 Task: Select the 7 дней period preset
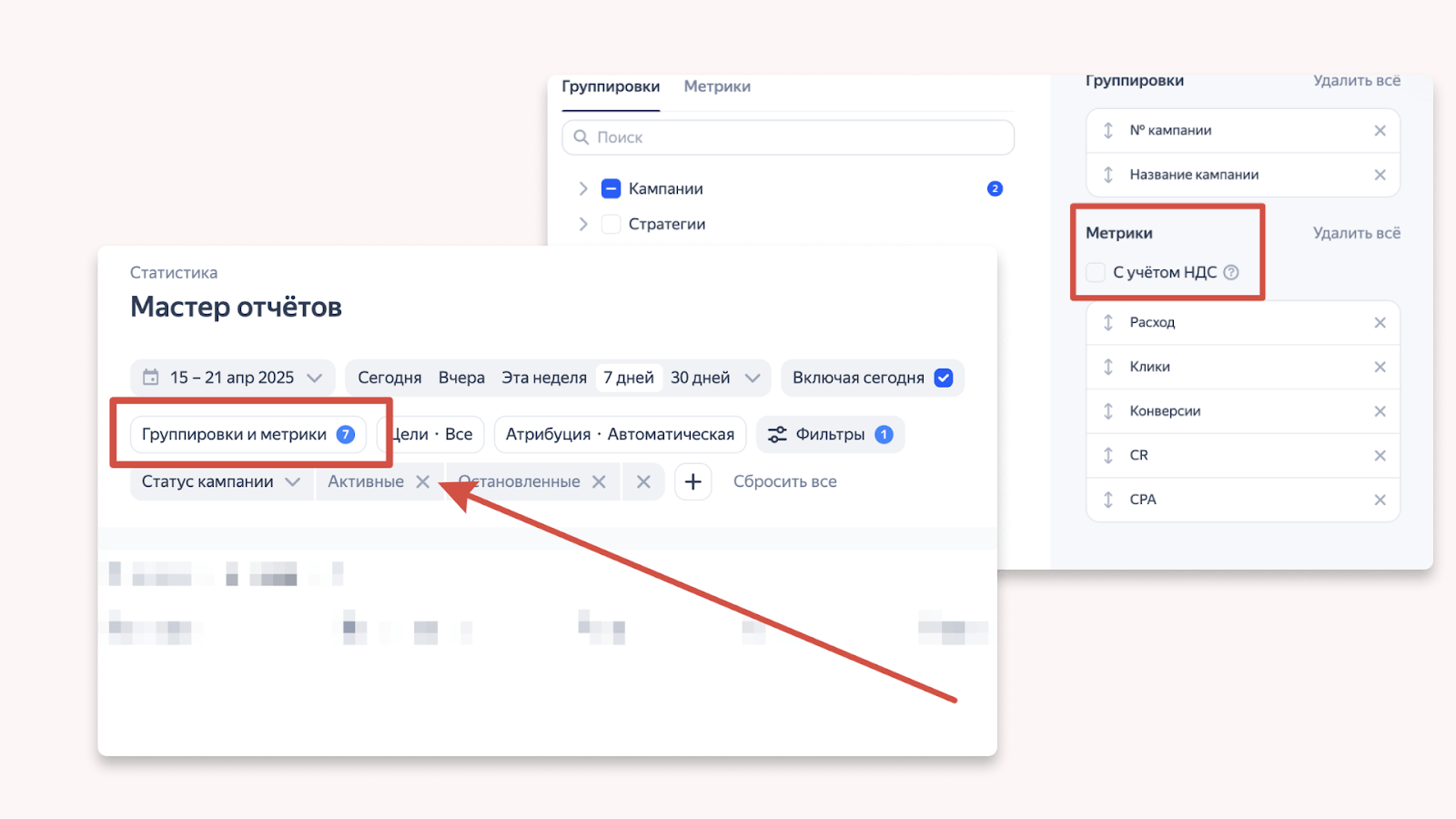point(629,378)
